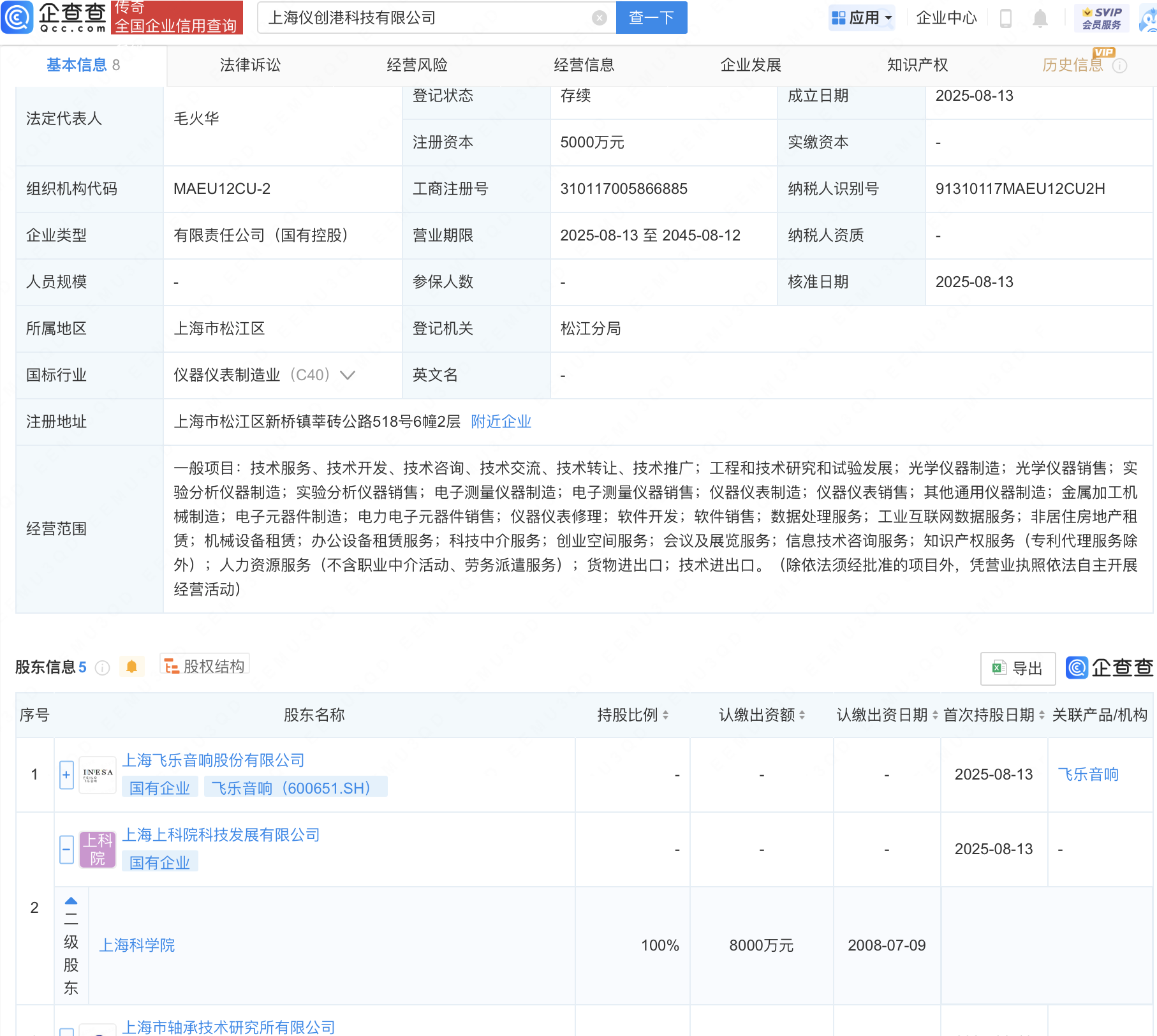Click business term 2025-08-13 至 2045-08-12
Image resolution: width=1157 pixels, height=1036 pixels.
click(650, 235)
